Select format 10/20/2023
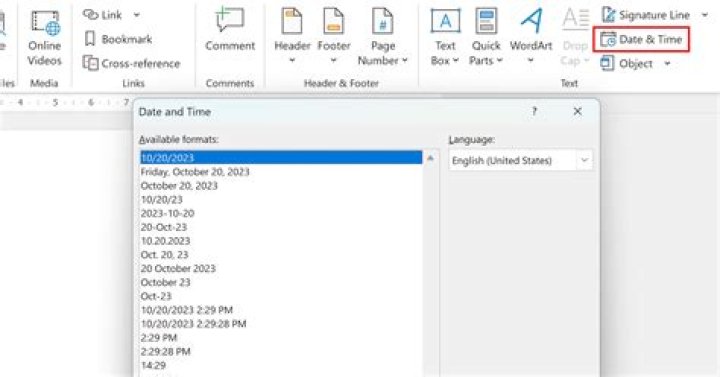The height and width of the screenshot is (377, 720). point(281,158)
